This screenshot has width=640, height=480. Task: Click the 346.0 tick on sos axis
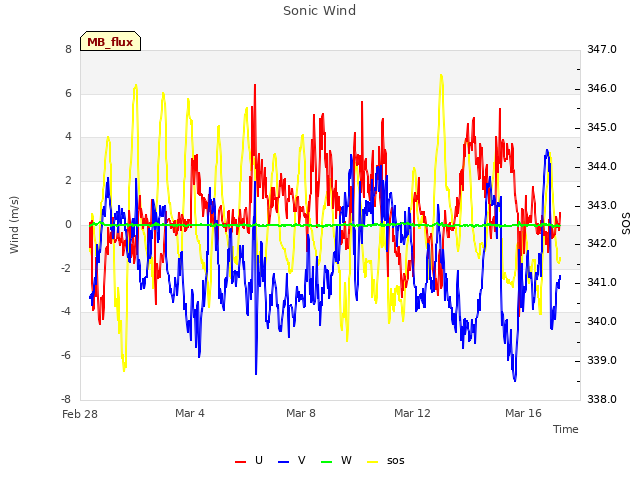(x=602, y=88)
